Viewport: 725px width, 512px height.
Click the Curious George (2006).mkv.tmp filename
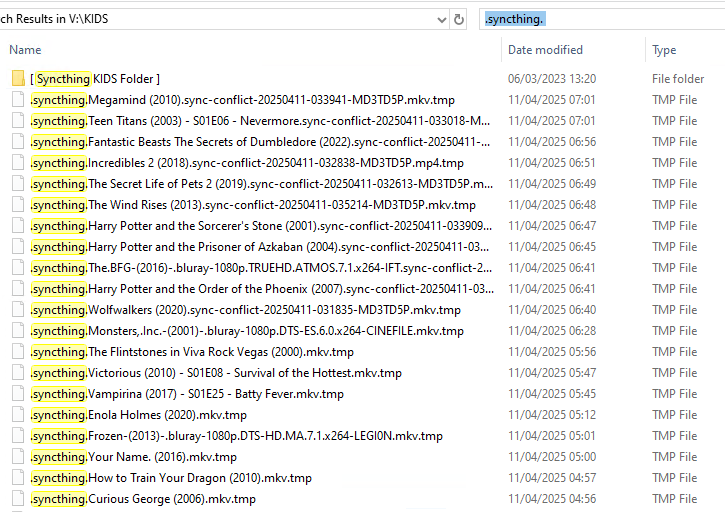coord(143,499)
